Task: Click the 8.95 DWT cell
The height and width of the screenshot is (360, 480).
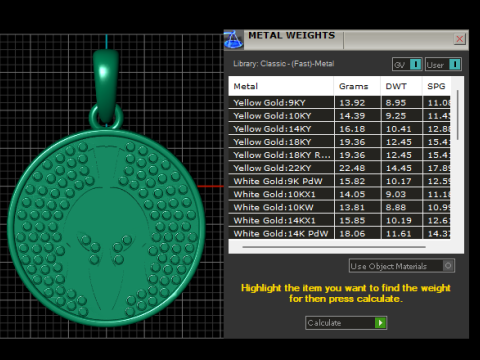Action: (x=401, y=103)
